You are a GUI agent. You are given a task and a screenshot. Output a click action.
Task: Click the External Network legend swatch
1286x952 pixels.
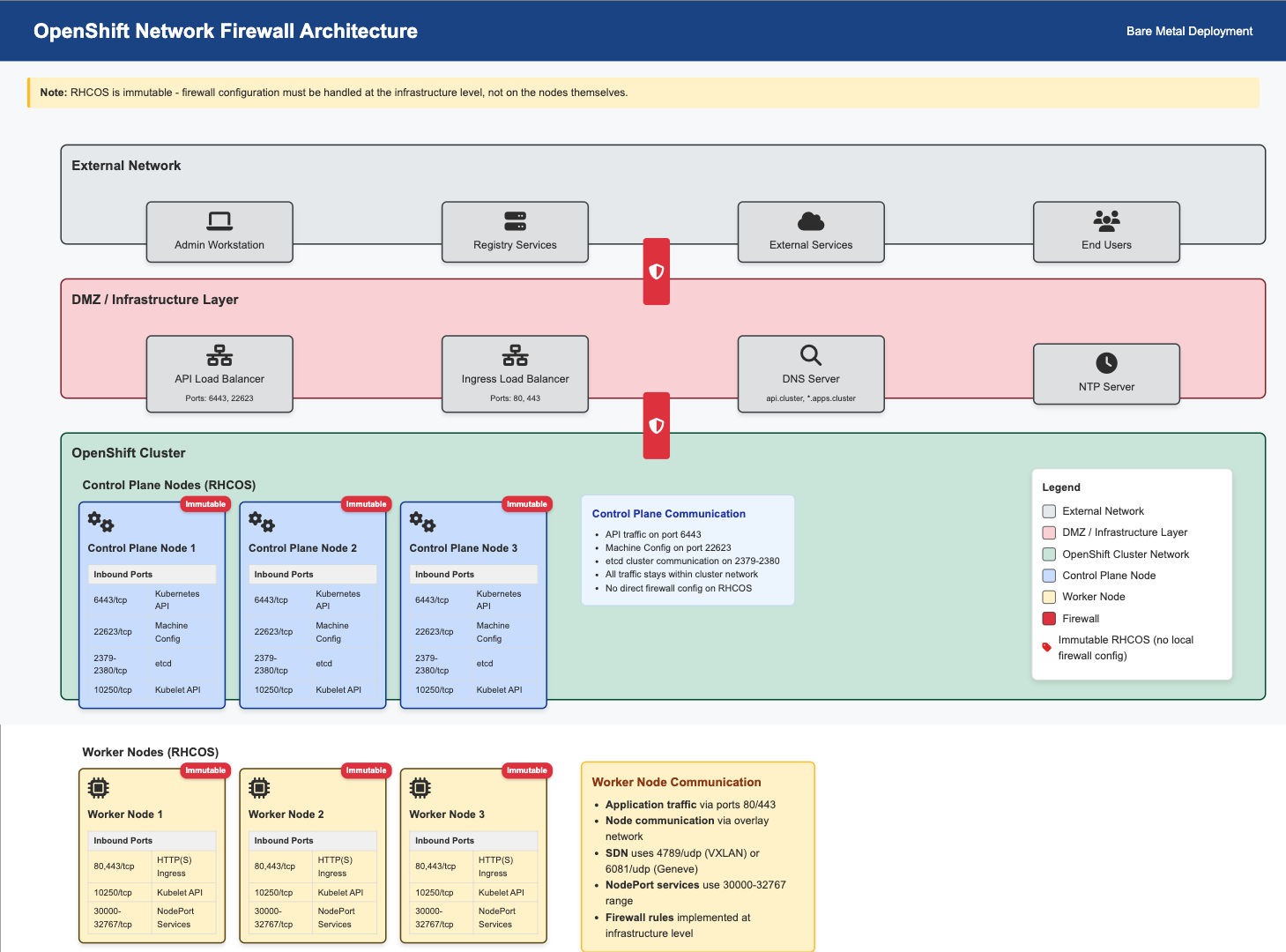(x=1049, y=511)
